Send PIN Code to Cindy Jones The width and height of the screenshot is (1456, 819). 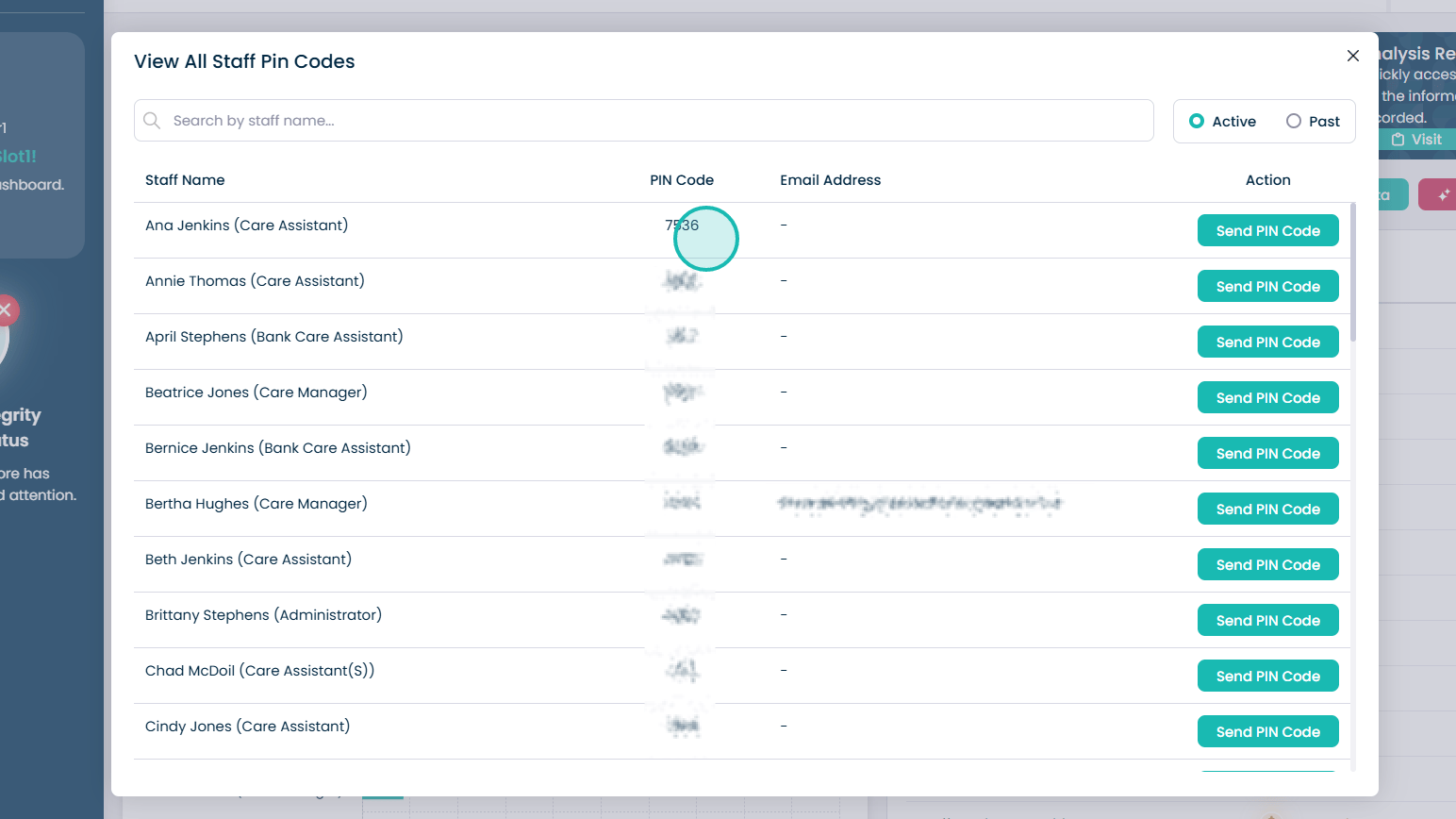coord(1267,731)
